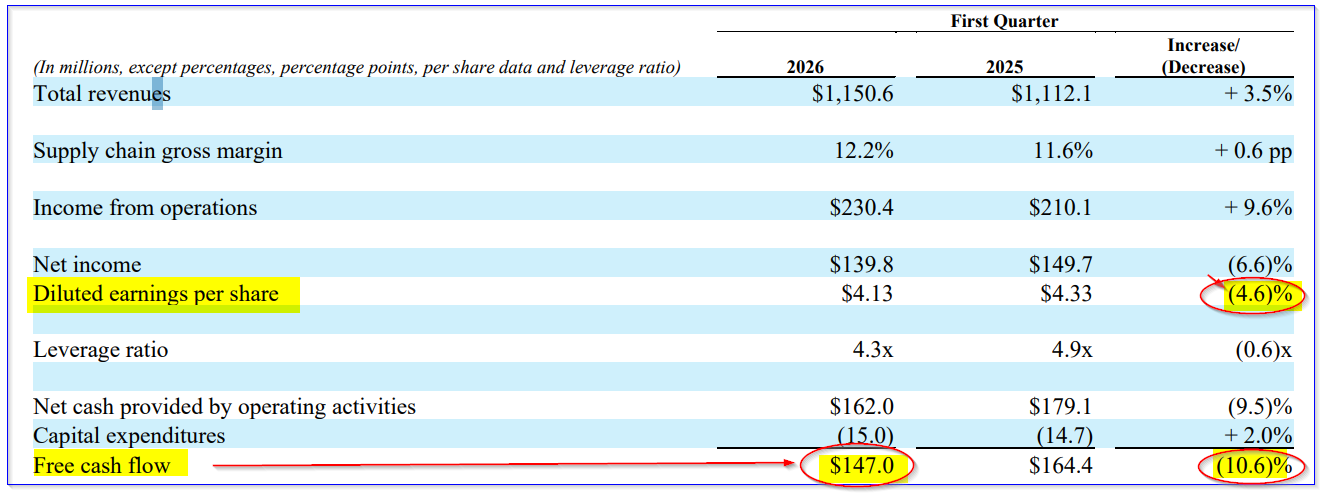1325x496 pixels.
Task: Click the First Quarter heading
Action: [1004, 21]
